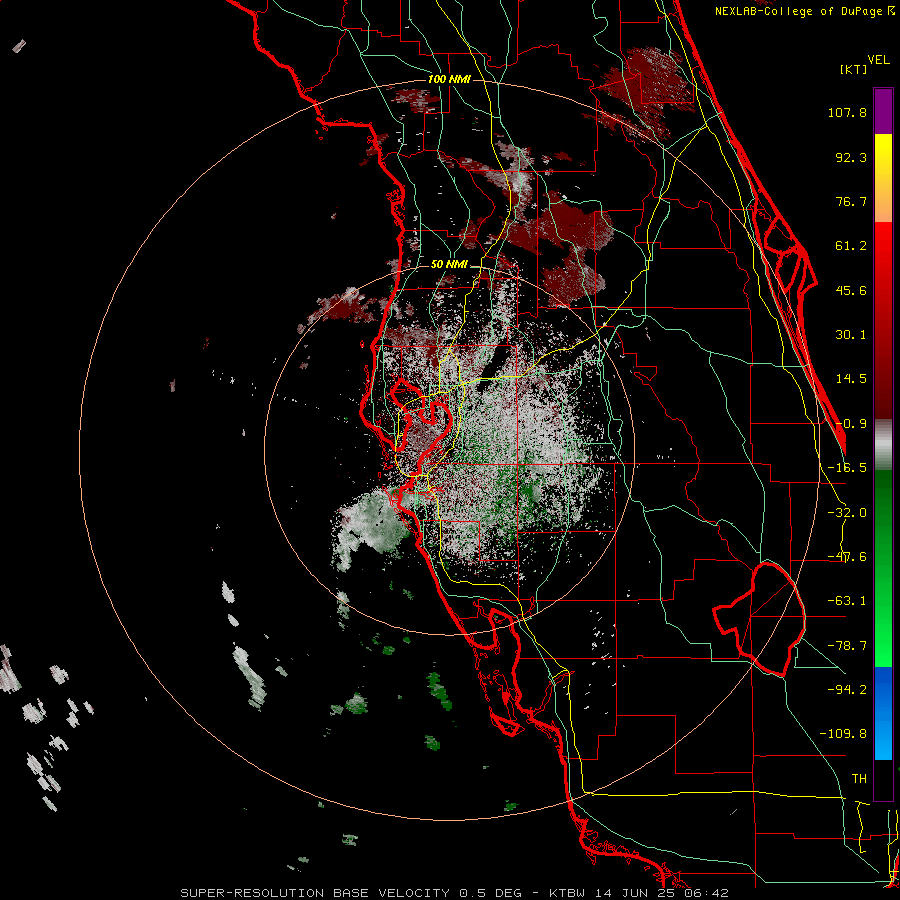Click the green segment of the velocity color bar
900x900 pixels.
click(883, 568)
